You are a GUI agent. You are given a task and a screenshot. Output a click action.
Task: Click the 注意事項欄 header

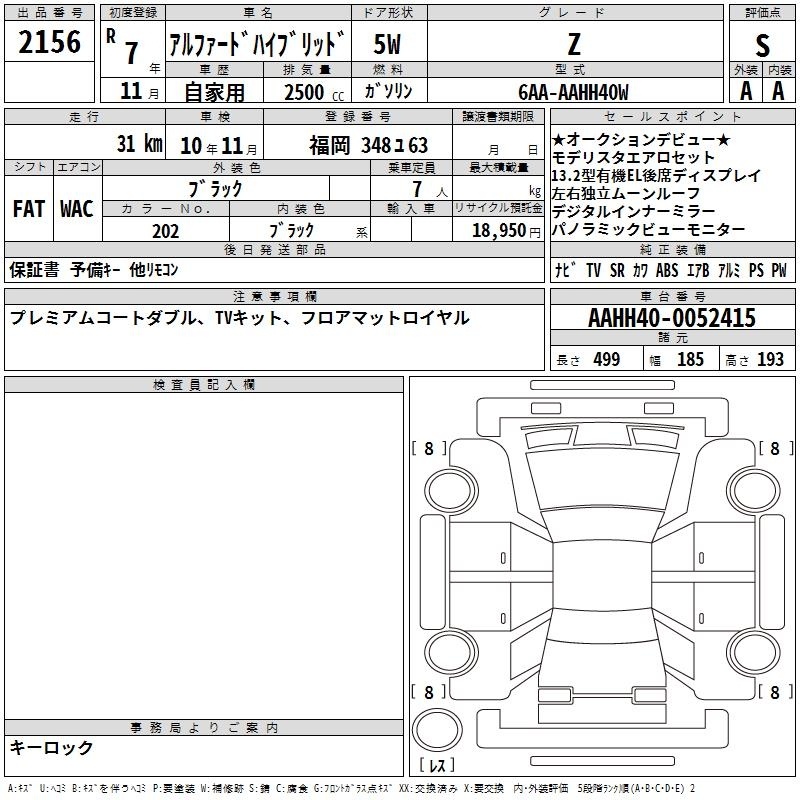tap(274, 297)
